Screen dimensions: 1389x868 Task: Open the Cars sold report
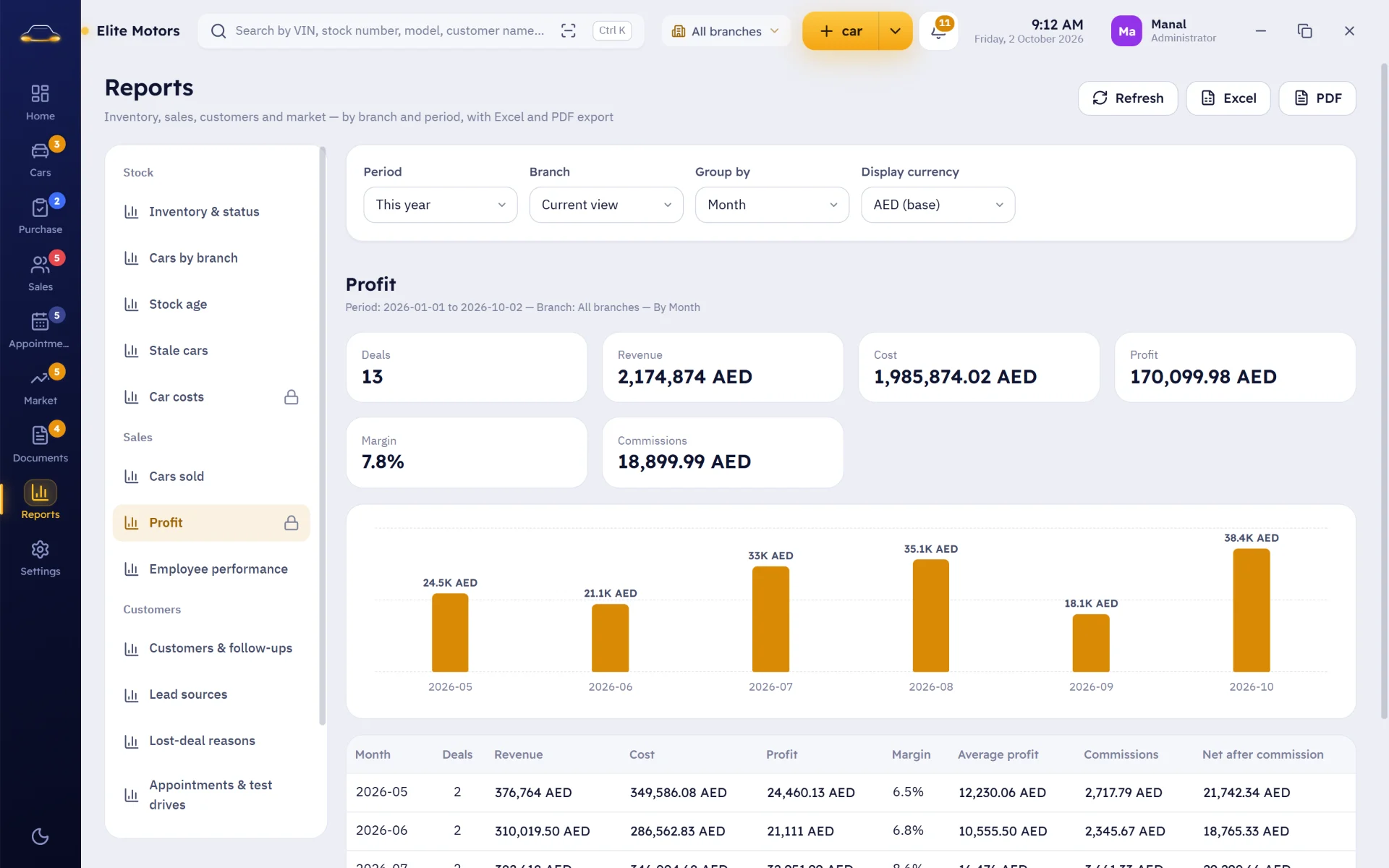[211, 476]
